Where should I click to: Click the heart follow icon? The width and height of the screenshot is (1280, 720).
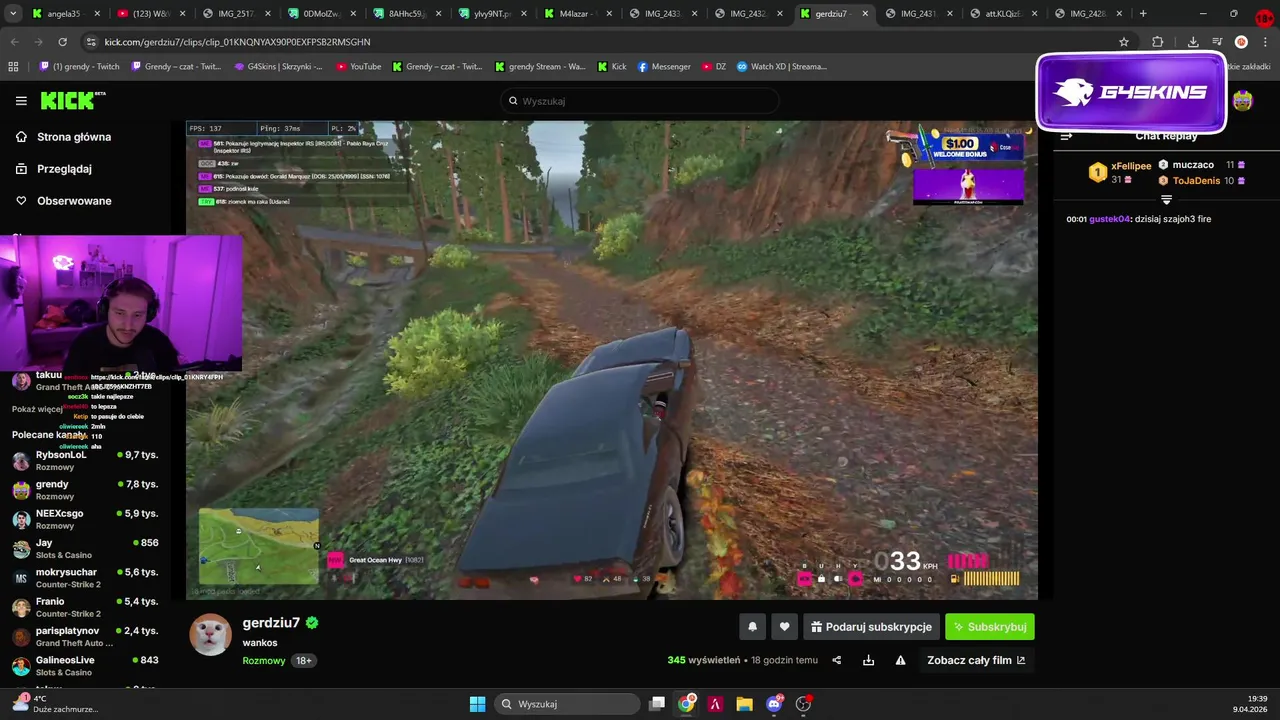(784, 627)
